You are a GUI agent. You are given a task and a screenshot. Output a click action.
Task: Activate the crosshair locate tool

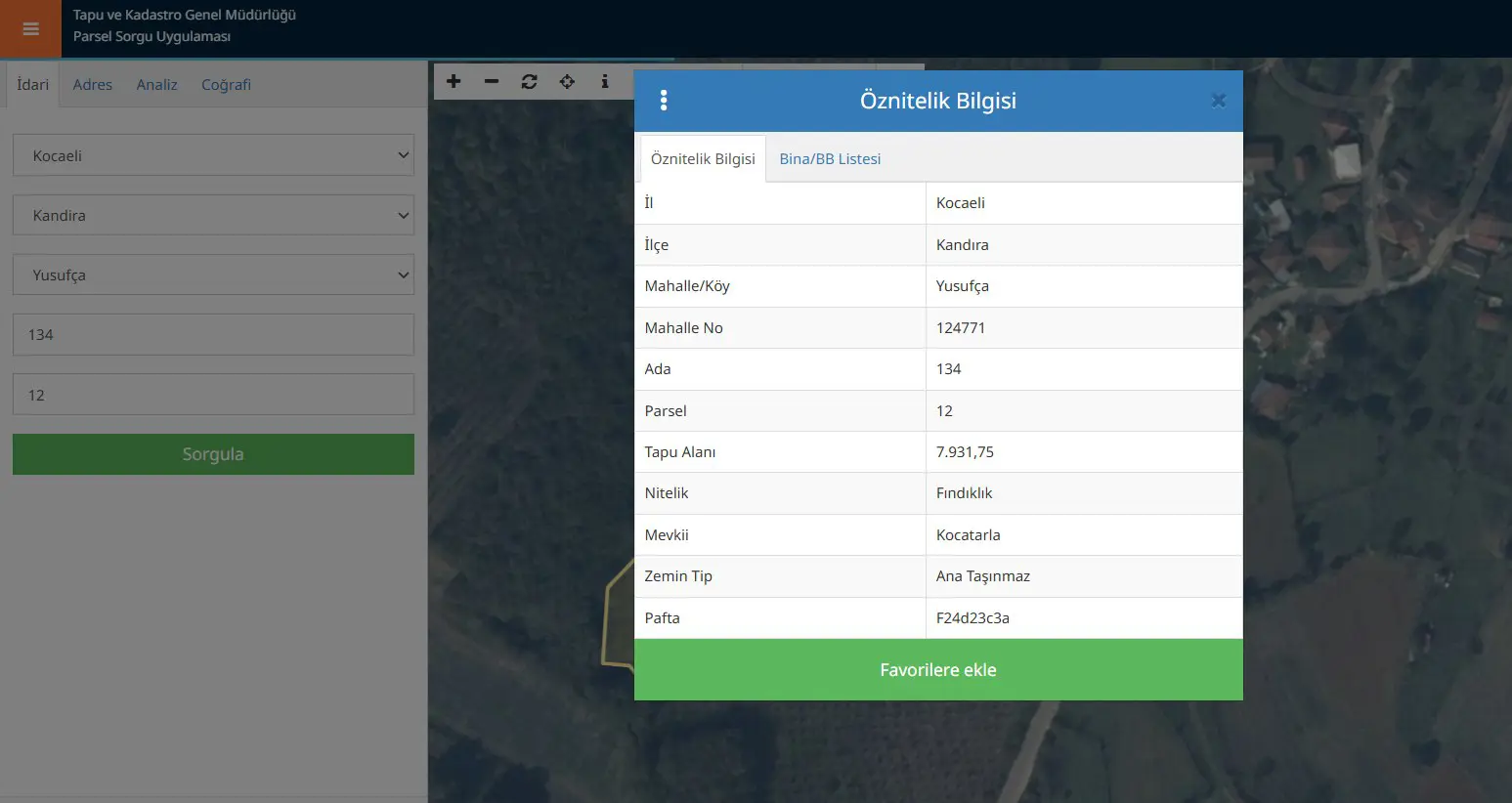[567, 81]
